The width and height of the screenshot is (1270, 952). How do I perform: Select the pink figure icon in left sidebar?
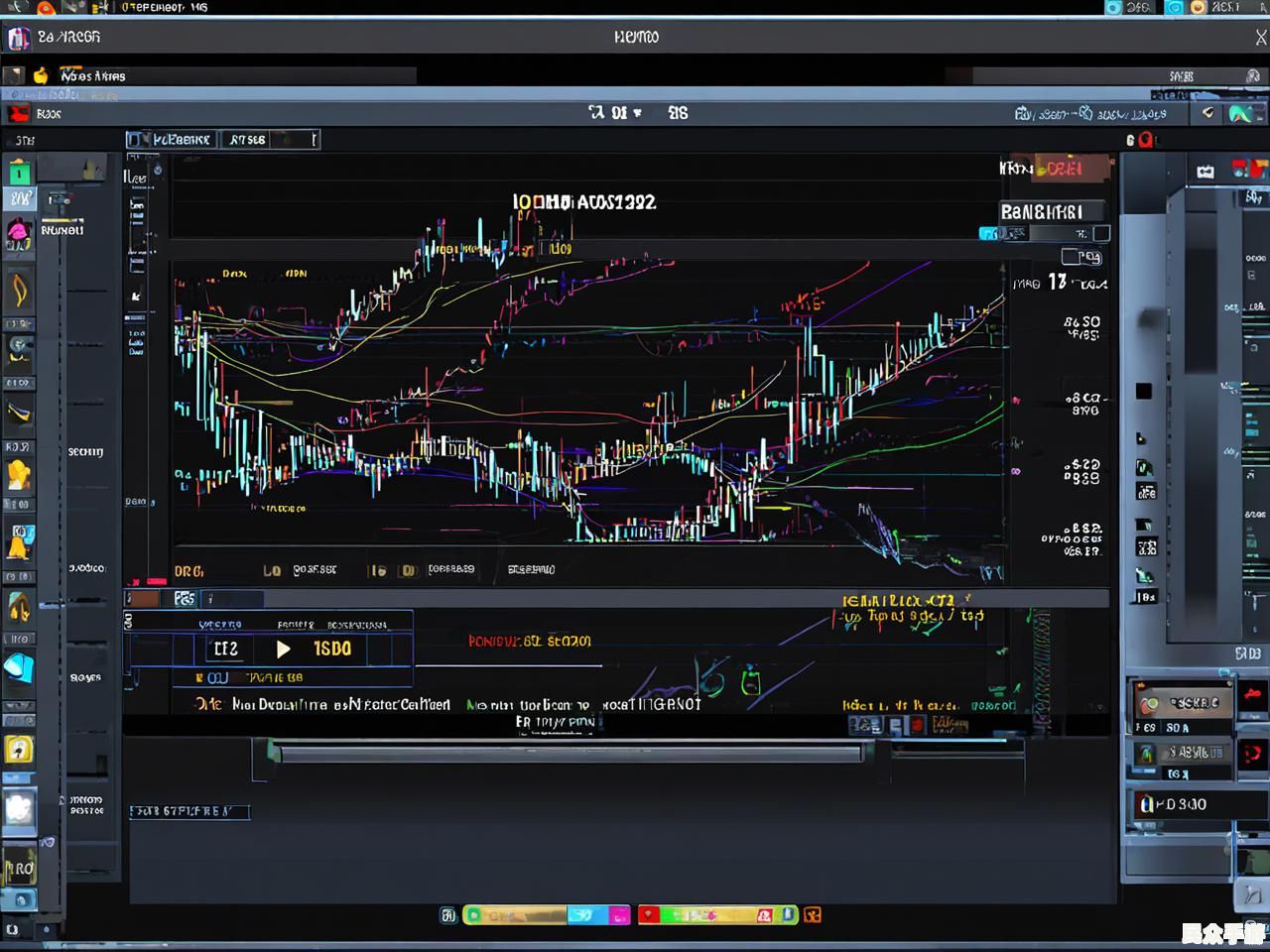[x=19, y=234]
